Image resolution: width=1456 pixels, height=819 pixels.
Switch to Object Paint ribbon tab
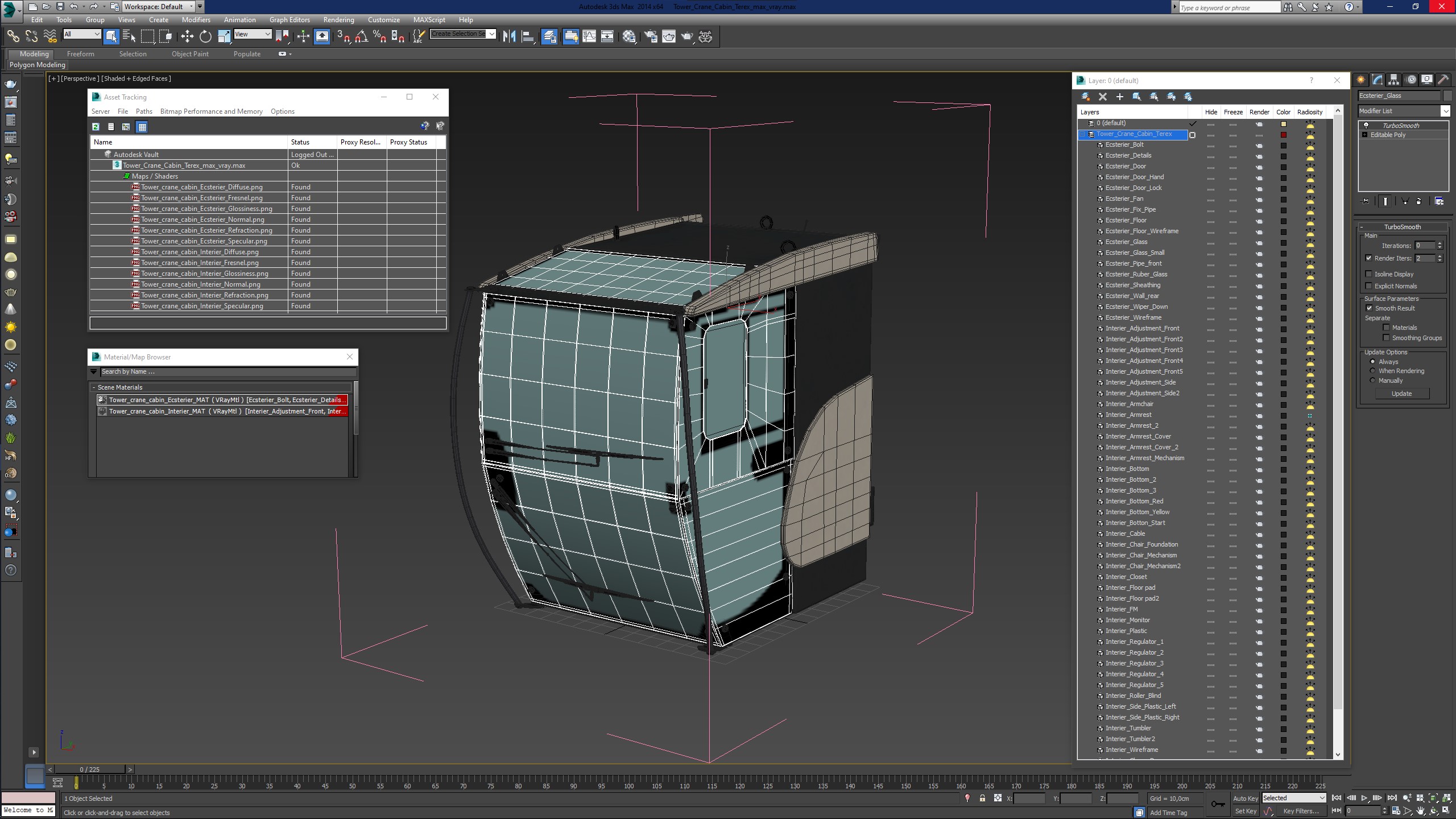190,54
